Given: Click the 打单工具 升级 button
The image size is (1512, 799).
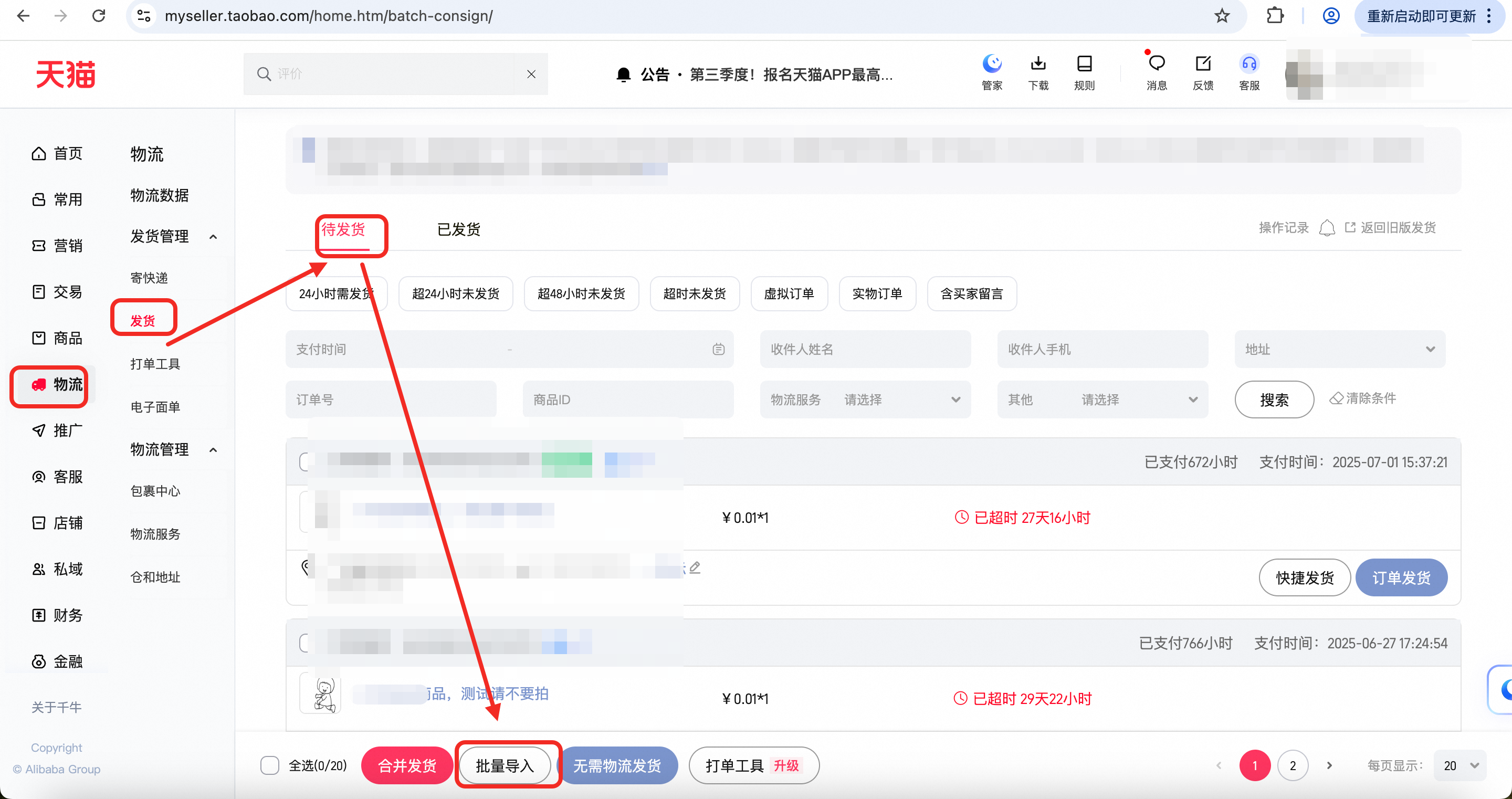Looking at the screenshot, I should coord(754,765).
